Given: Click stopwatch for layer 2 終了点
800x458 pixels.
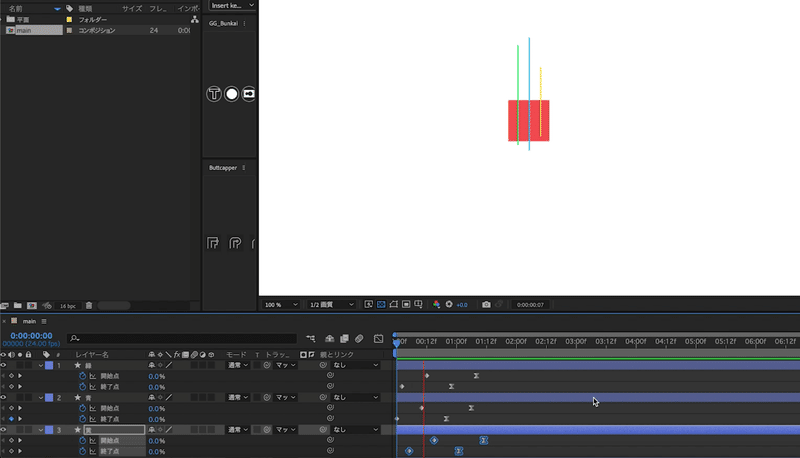Looking at the screenshot, I should [x=83, y=419].
